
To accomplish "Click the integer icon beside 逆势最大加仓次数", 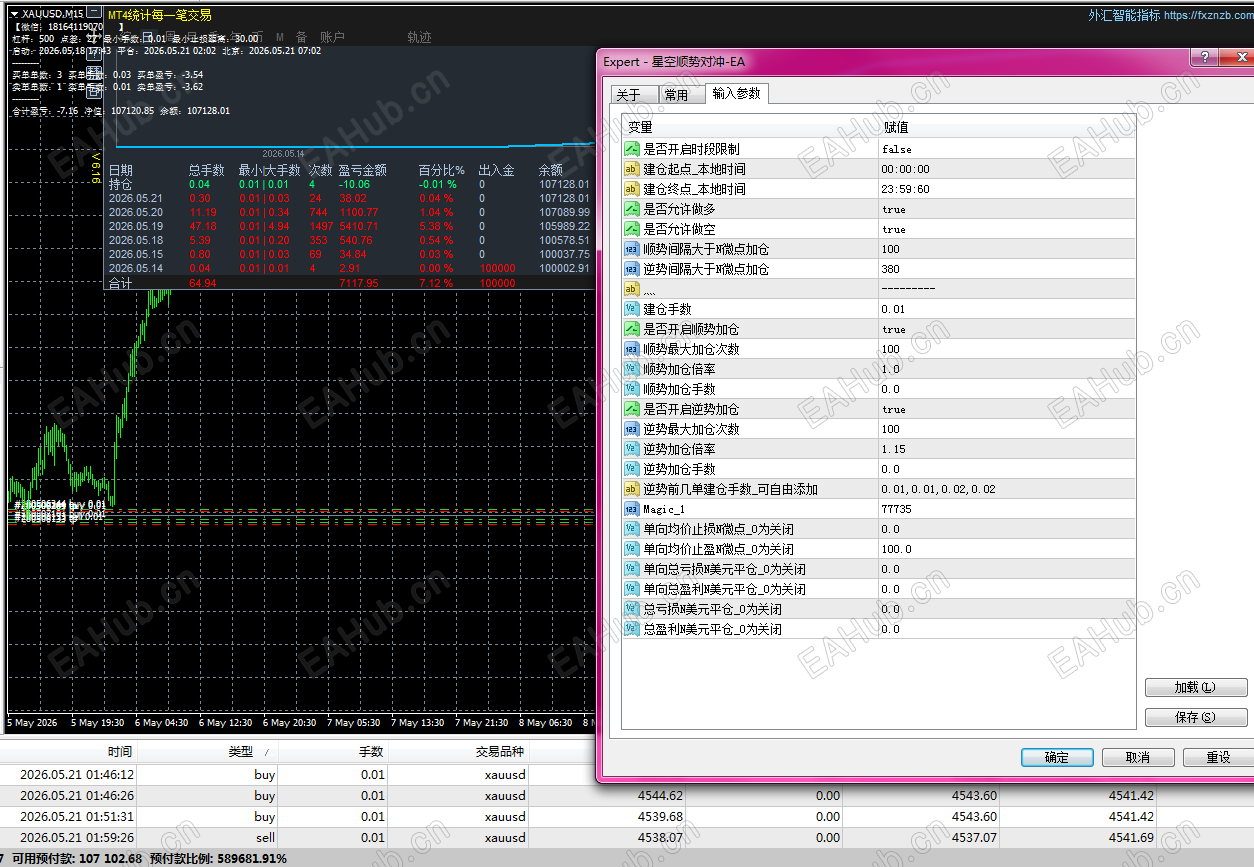I will tap(631, 429).
